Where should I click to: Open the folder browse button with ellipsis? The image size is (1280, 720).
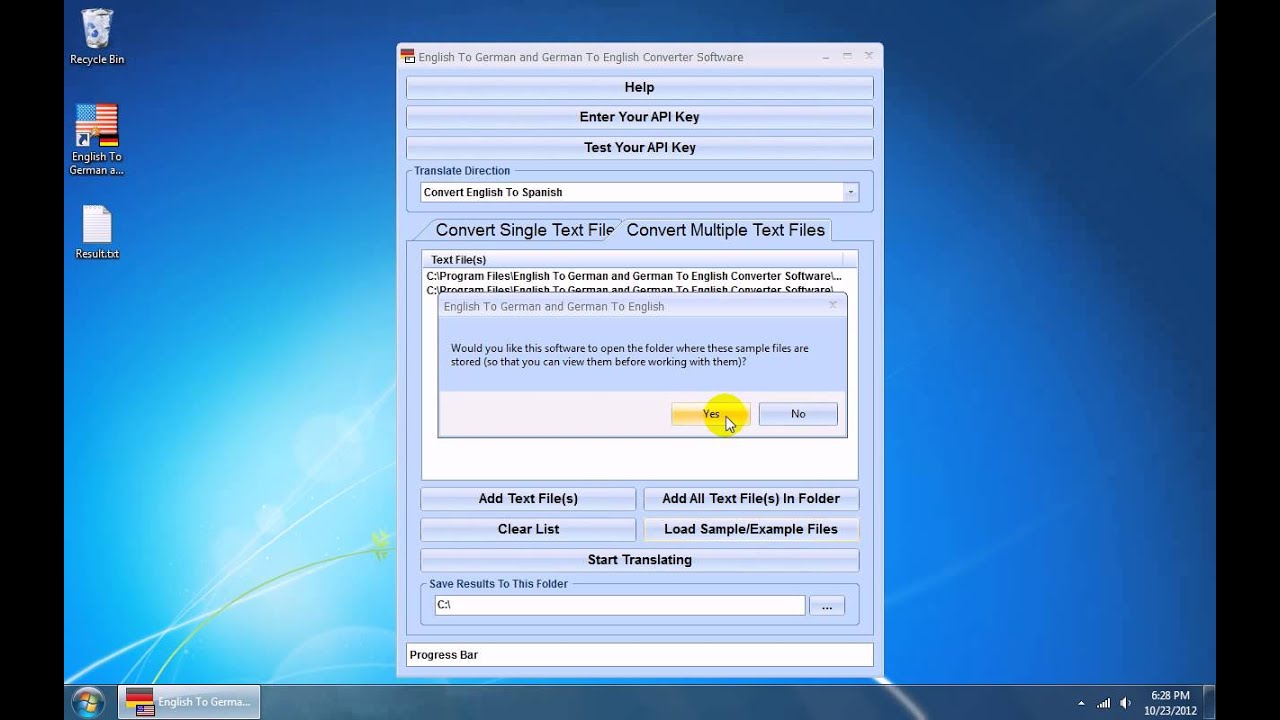[827, 606]
